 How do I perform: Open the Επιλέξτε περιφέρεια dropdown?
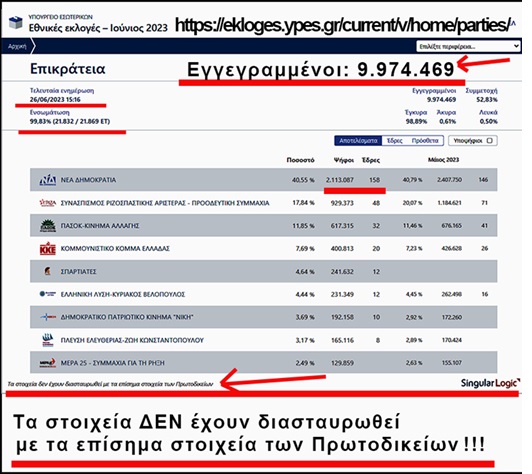coord(468,46)
